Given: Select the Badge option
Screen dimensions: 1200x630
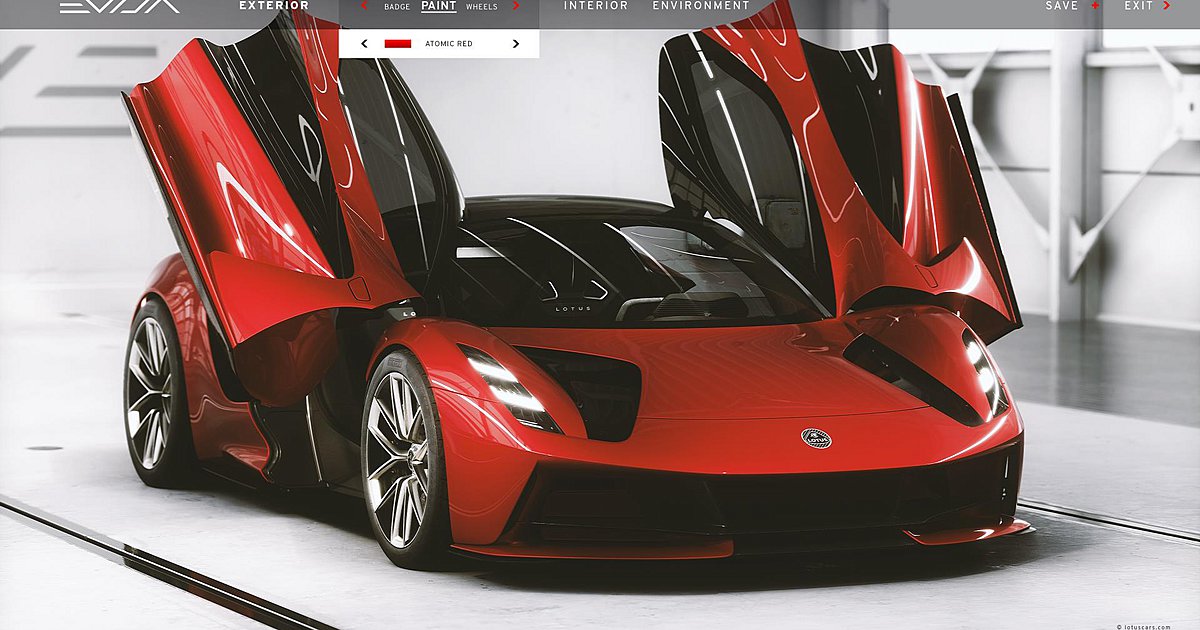Looking at the screenshot, I should pos(397,7).
